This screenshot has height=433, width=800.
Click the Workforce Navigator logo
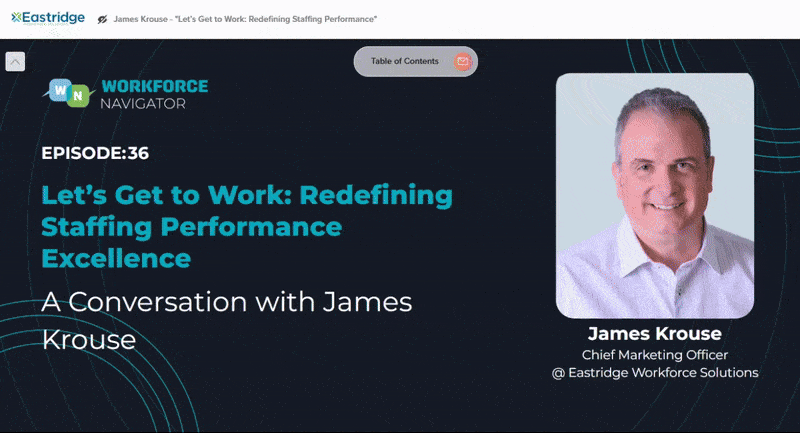[x=126, y=94]
